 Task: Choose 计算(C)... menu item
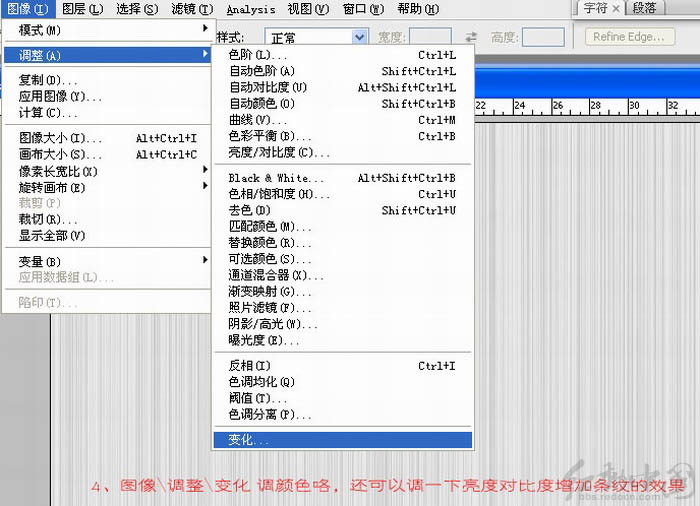107,113
